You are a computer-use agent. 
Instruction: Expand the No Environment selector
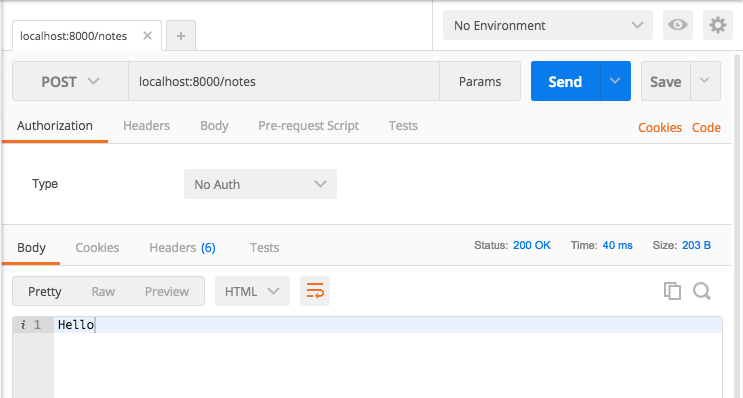(548, 25)
